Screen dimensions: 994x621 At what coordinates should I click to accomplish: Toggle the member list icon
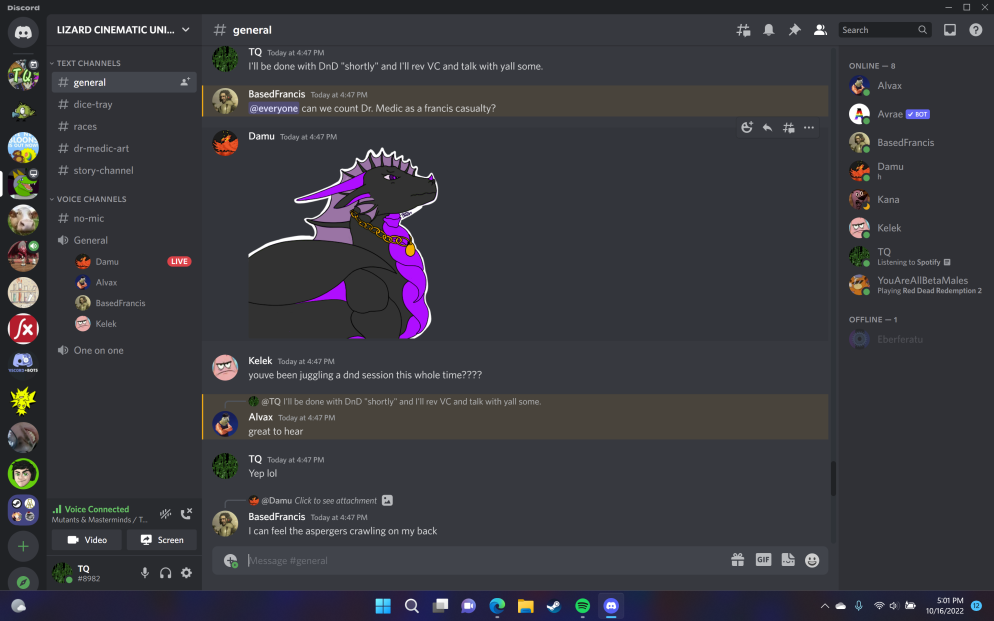coord(820,30)
